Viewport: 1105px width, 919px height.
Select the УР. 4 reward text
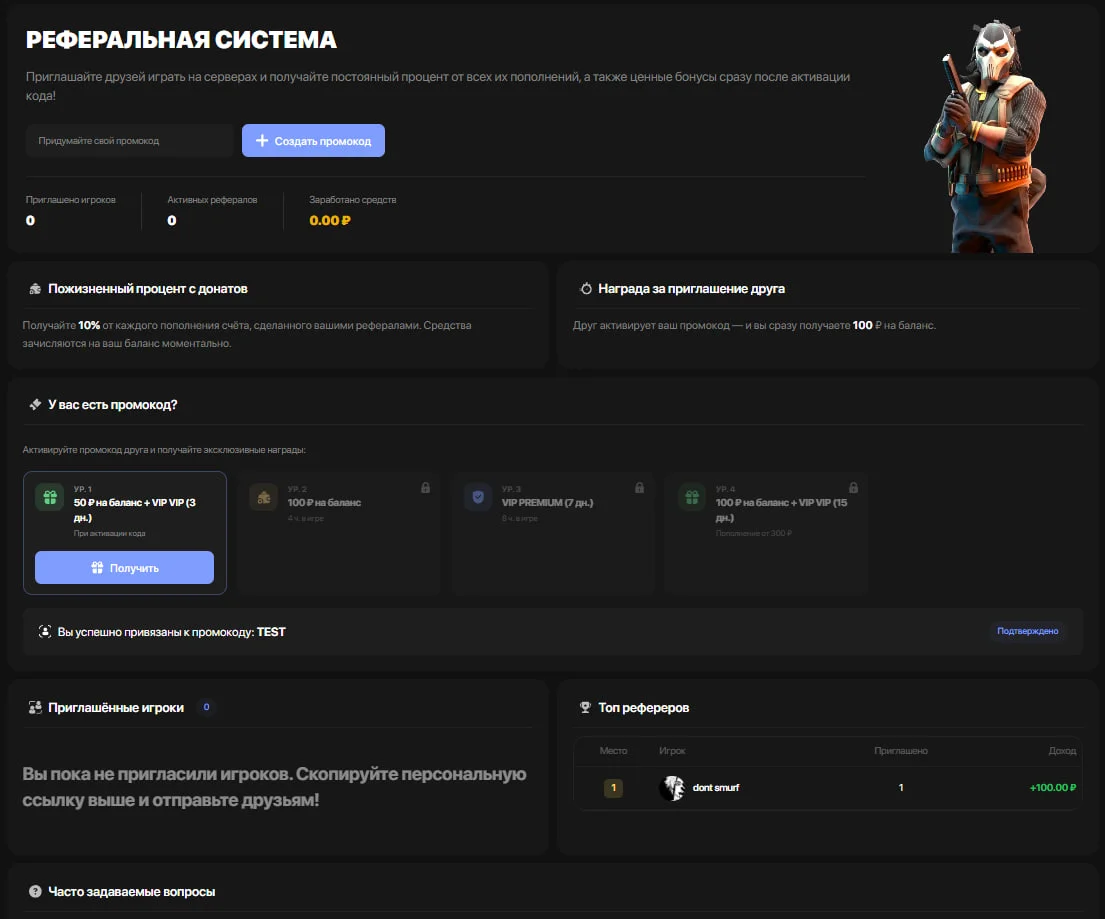click(x=782, y=510)
